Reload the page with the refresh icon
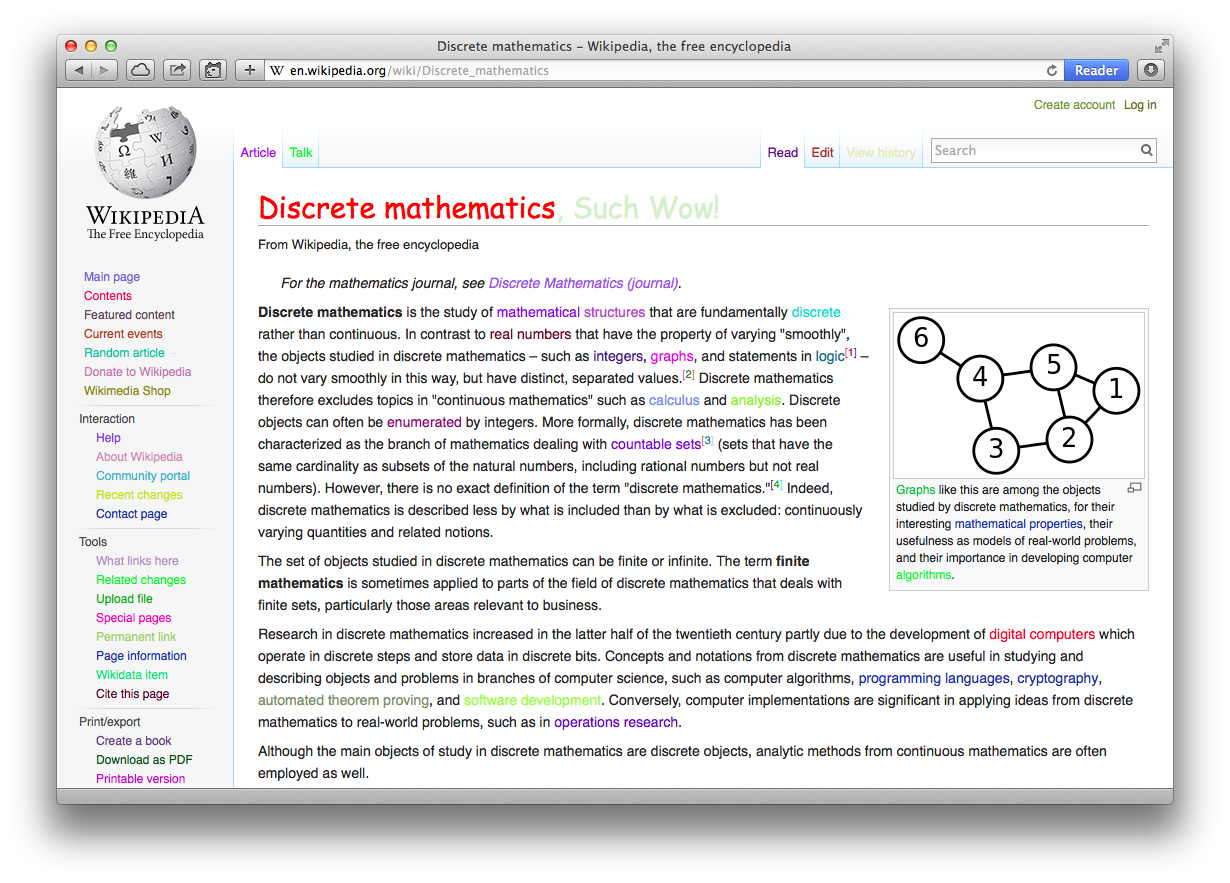 pyautogui.click(x=1051, y=70)
